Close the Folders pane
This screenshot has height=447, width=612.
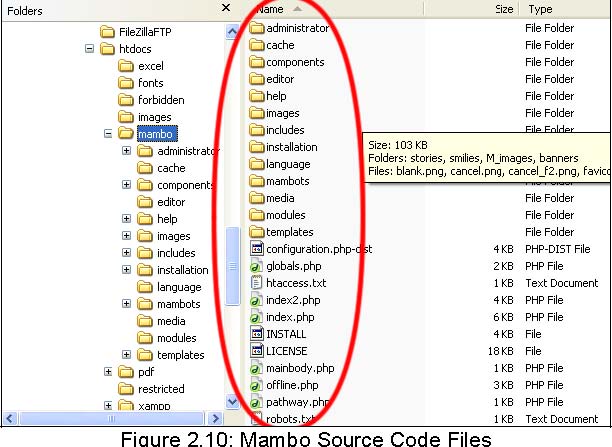tap(227, 9)
